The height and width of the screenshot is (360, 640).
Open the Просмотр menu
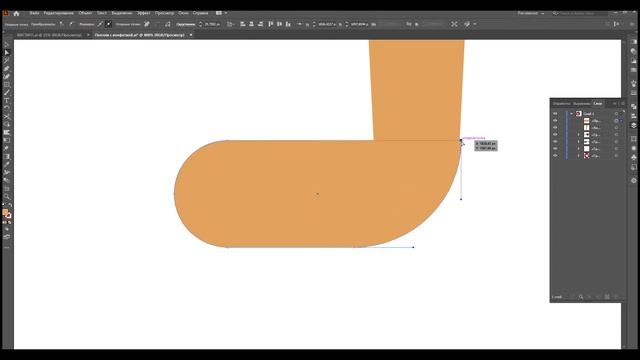(x=164, y=13)
